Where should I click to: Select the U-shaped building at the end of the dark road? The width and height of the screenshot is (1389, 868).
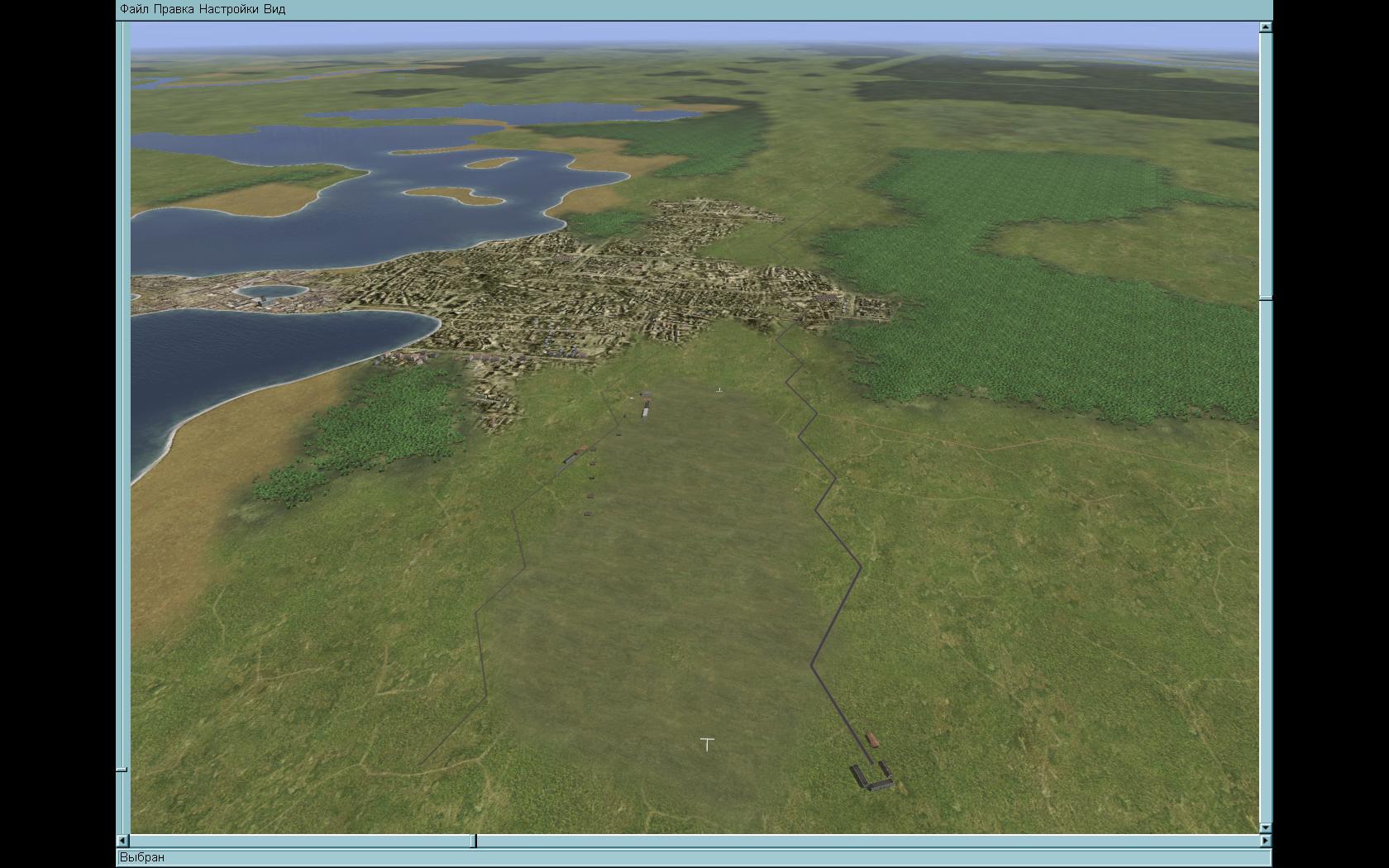pos(872,776)
